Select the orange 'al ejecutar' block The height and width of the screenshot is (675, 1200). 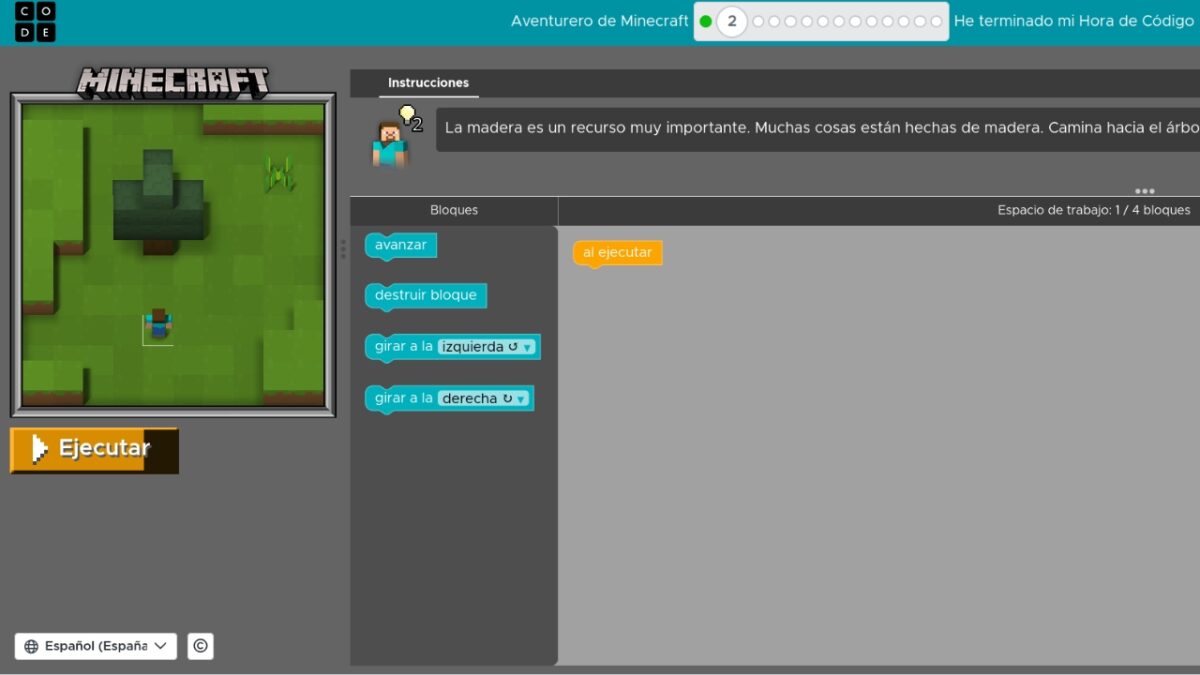click(617, 253)
